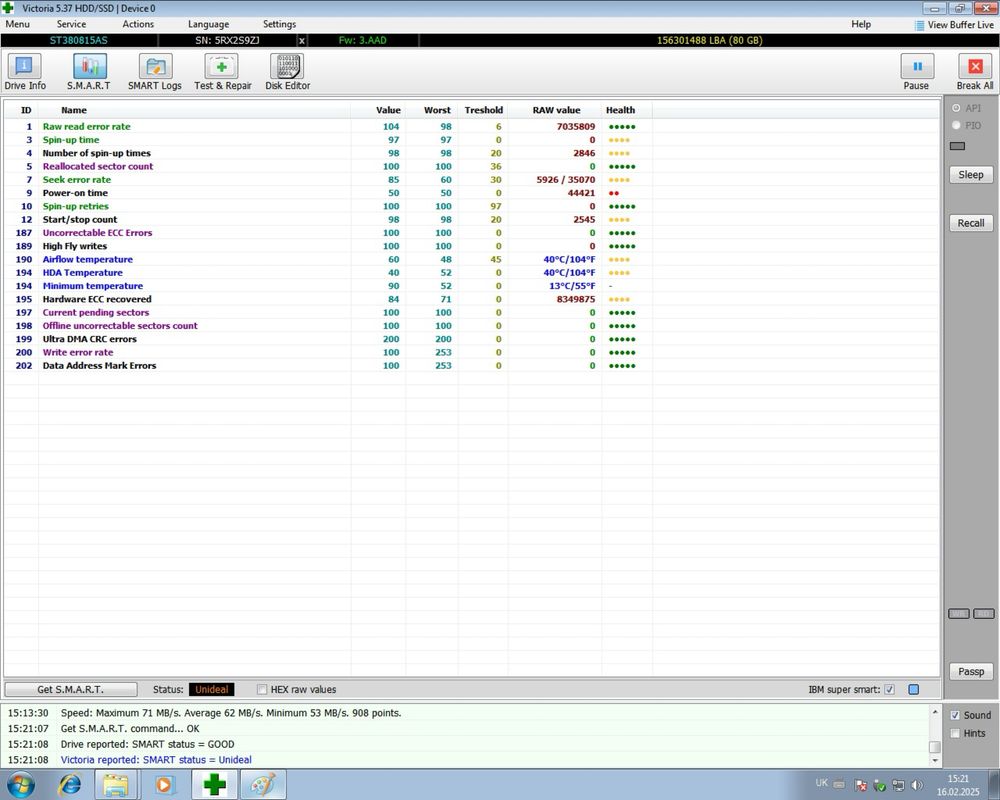Screen dimensions: 1000x800
Task: Click log line 'Victoria reported: SMART status = Unideal'
Action: [x=156, y=760]
